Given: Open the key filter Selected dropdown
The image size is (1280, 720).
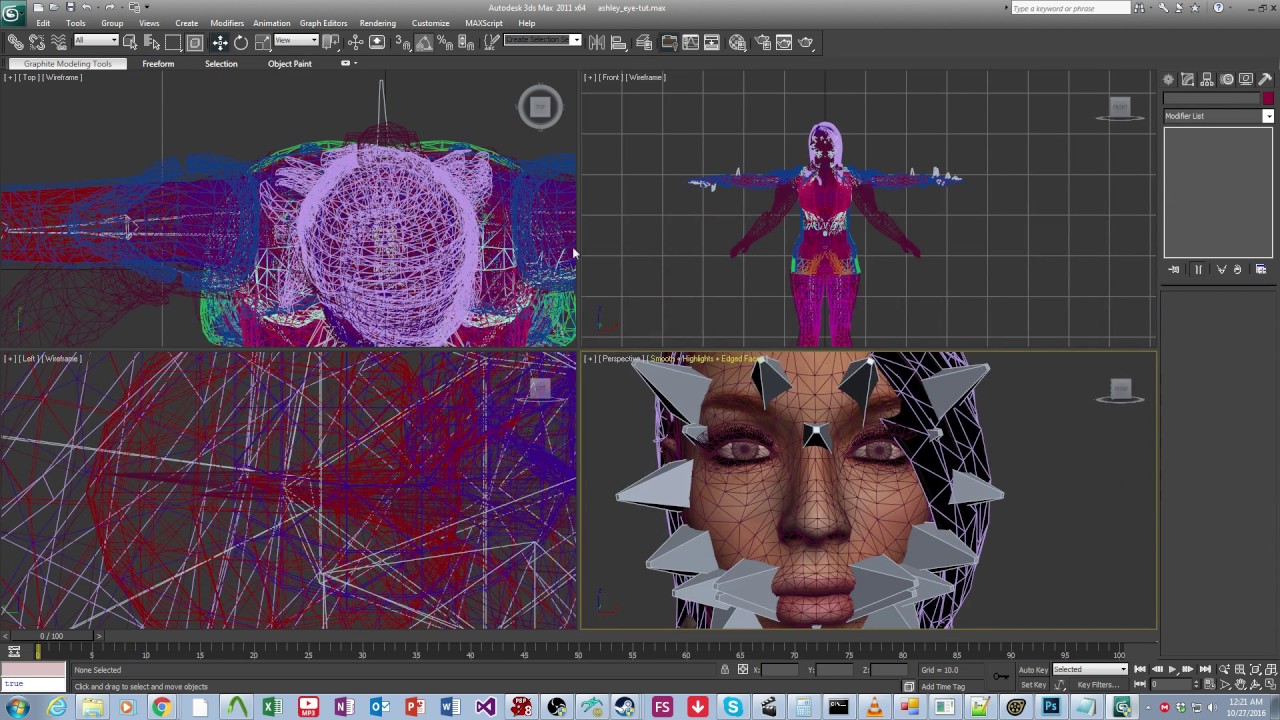Looking at the screenshot, I should (1090, 669).
